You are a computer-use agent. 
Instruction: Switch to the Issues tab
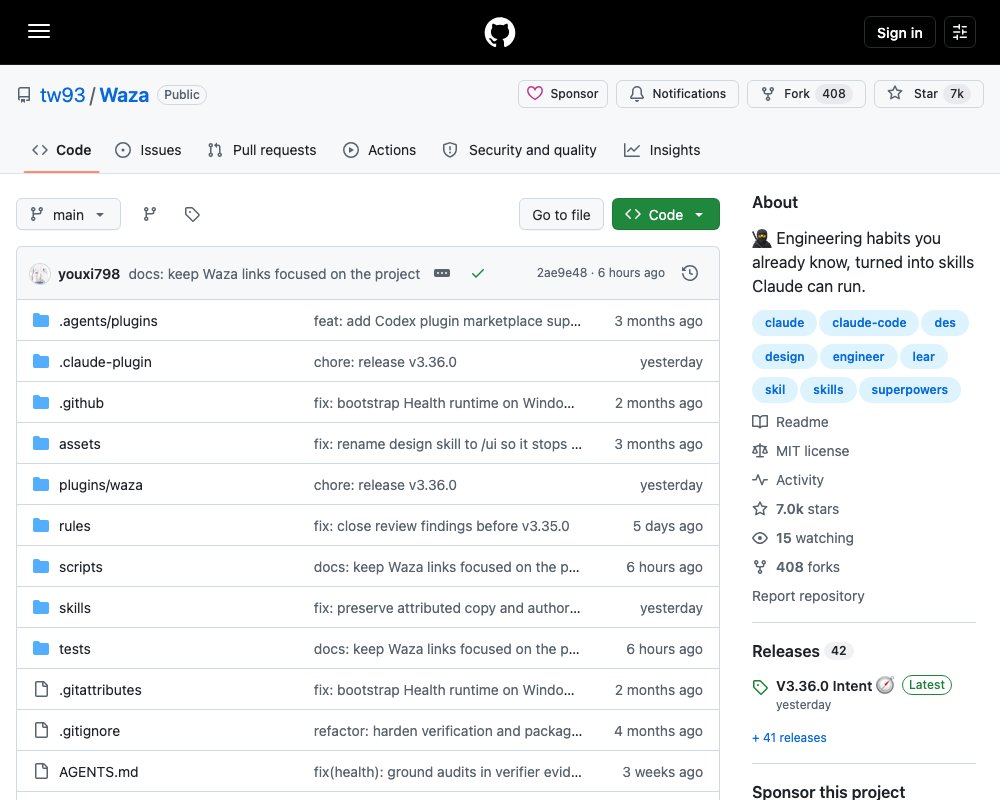point(148,150)
